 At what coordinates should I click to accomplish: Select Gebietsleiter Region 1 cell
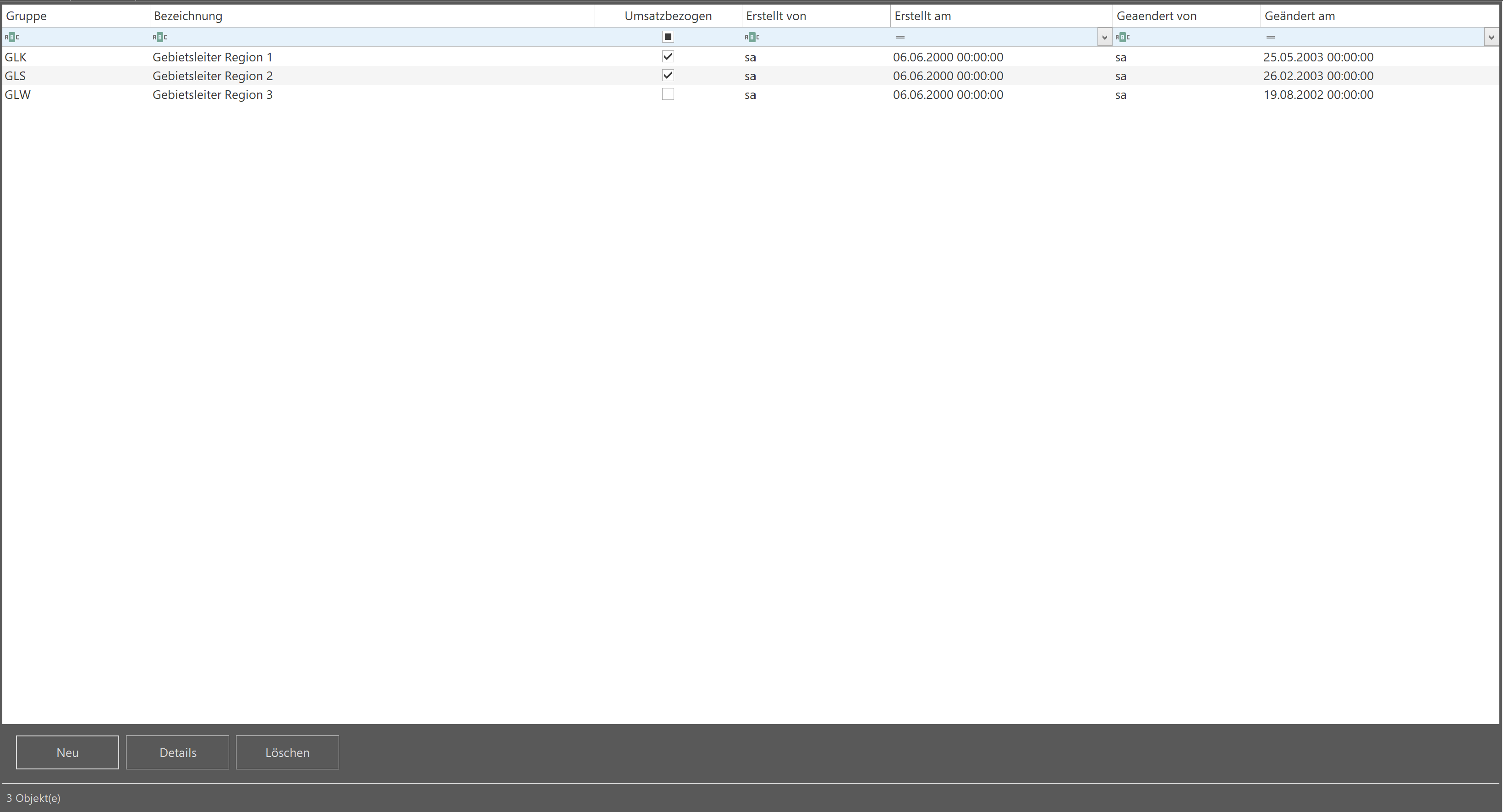click(372, 57)
